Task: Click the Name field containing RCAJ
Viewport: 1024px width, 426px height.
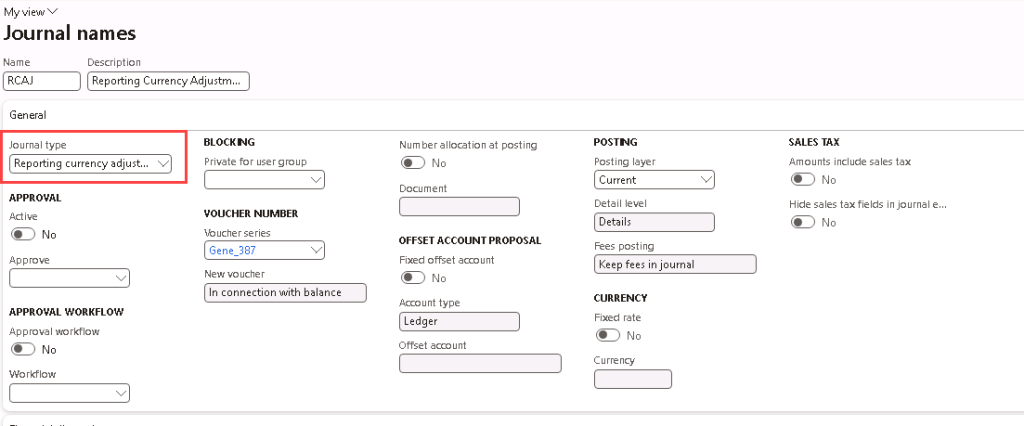Action: [42, 81]
